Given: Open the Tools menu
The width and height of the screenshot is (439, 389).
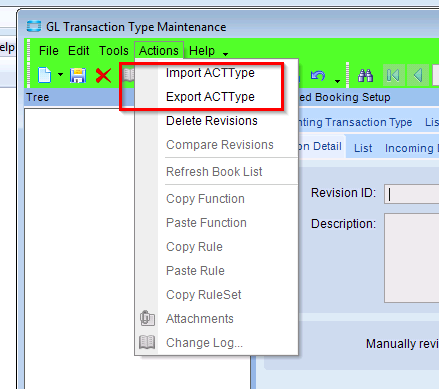Looking at the screenshot, I should pos(114,51).
